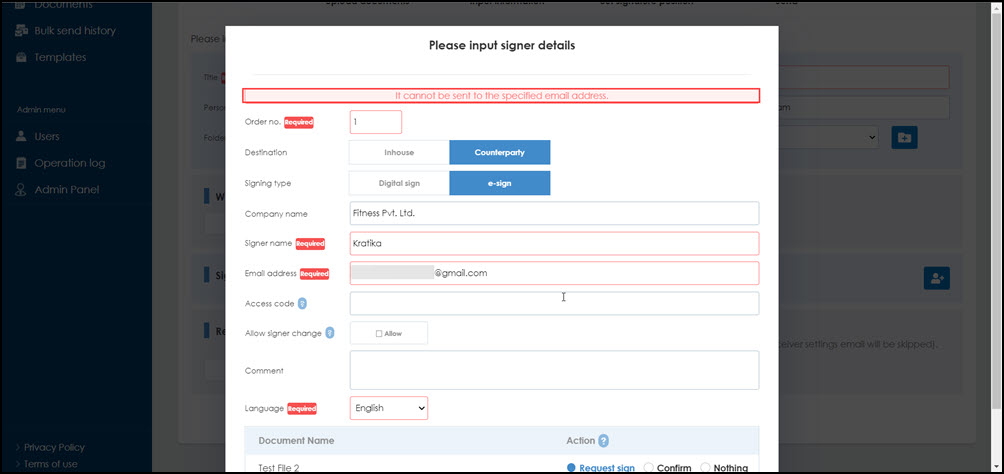This screenshot has width=1004, height=474.
Task: Open Admin Panel page
Action: pyautogui.click(x=67, y=190)
